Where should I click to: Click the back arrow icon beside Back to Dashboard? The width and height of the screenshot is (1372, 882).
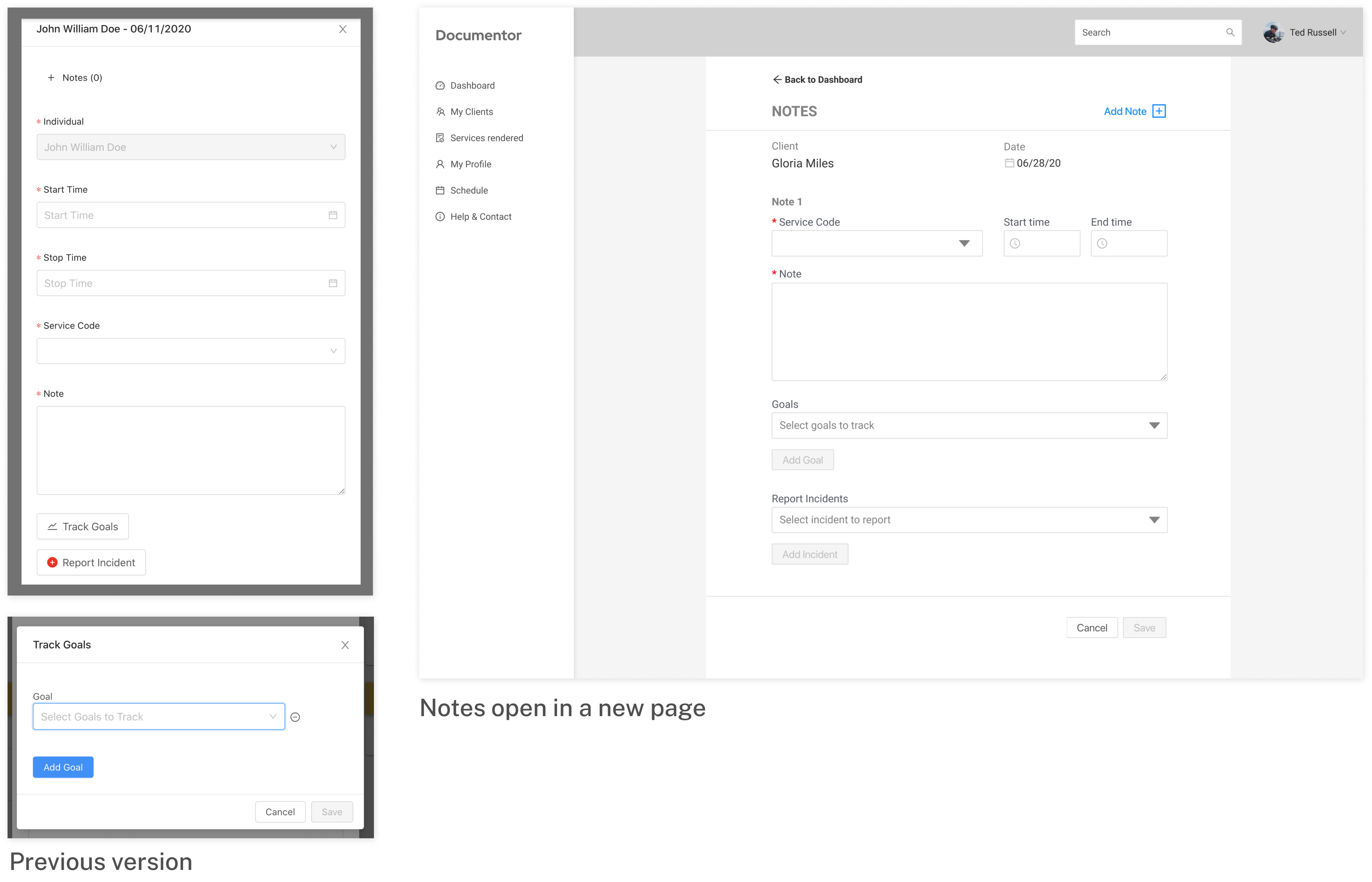[x=777, y=80]
